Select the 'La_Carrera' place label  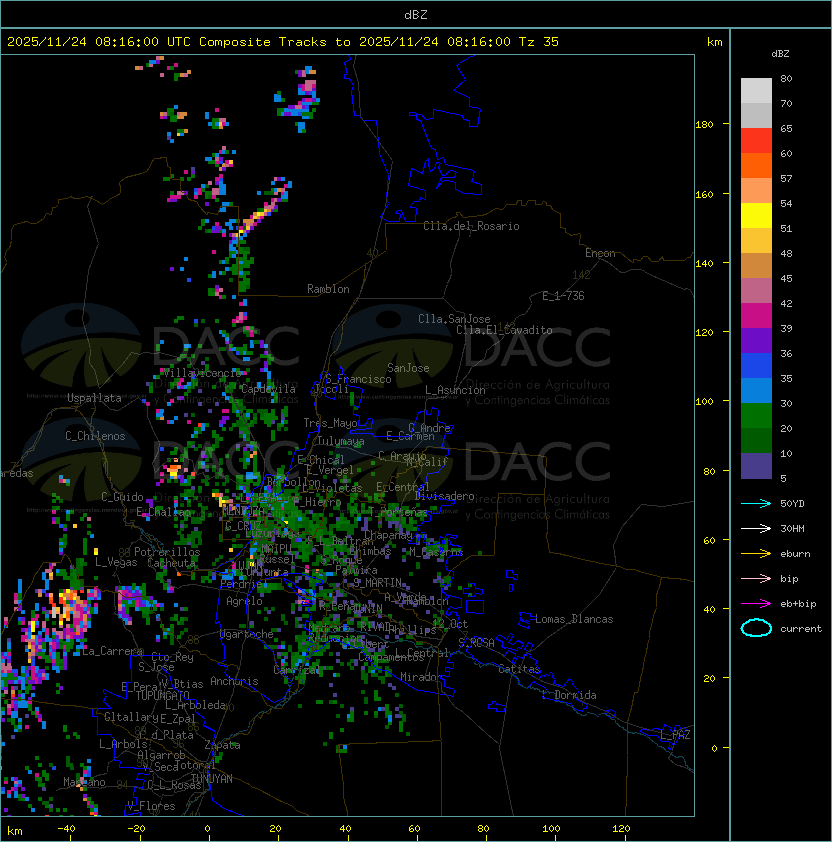[113, 651]
